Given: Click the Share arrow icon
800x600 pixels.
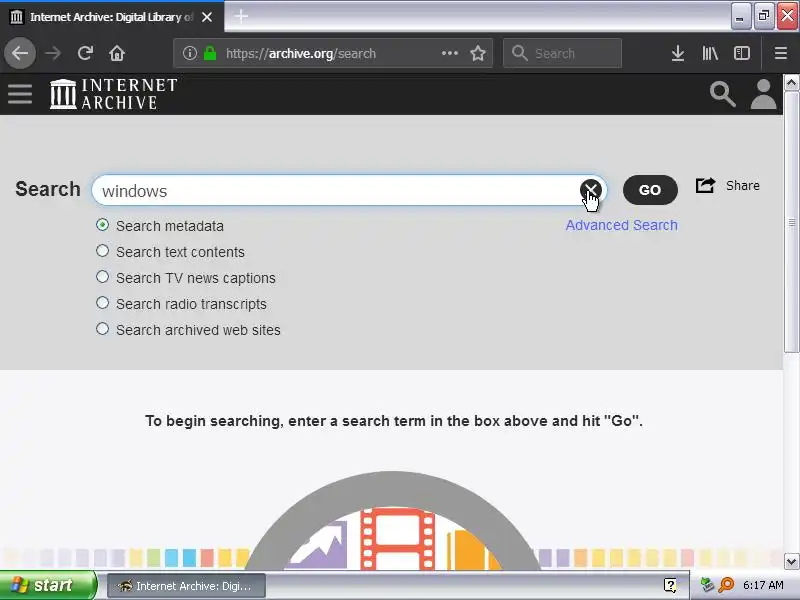Looking at the screenshot, I should 706,185.
